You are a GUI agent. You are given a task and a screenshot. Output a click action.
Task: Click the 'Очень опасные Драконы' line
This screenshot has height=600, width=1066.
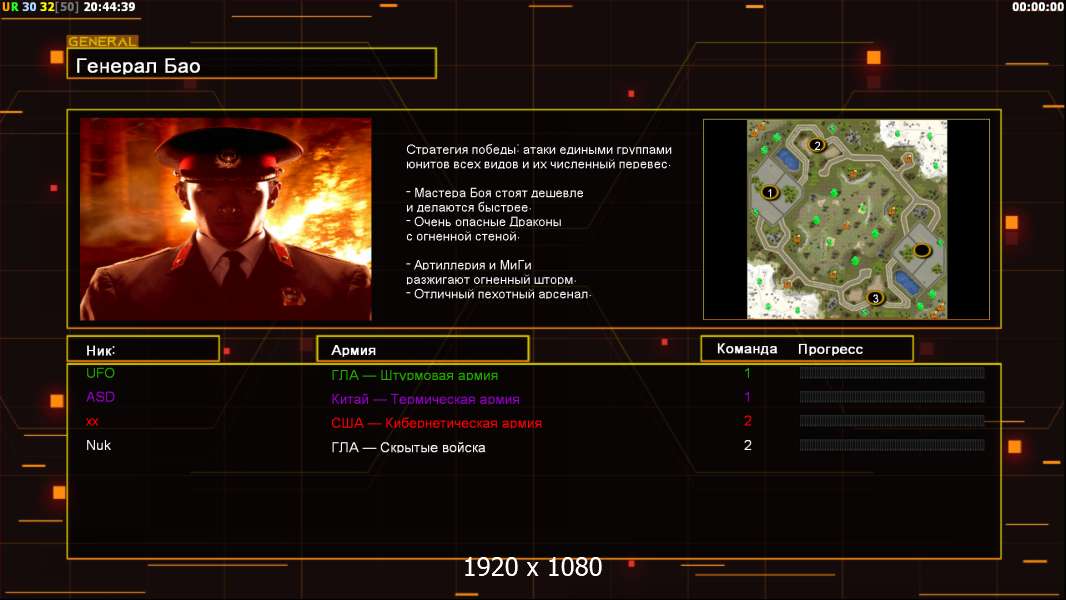[484, 222]
